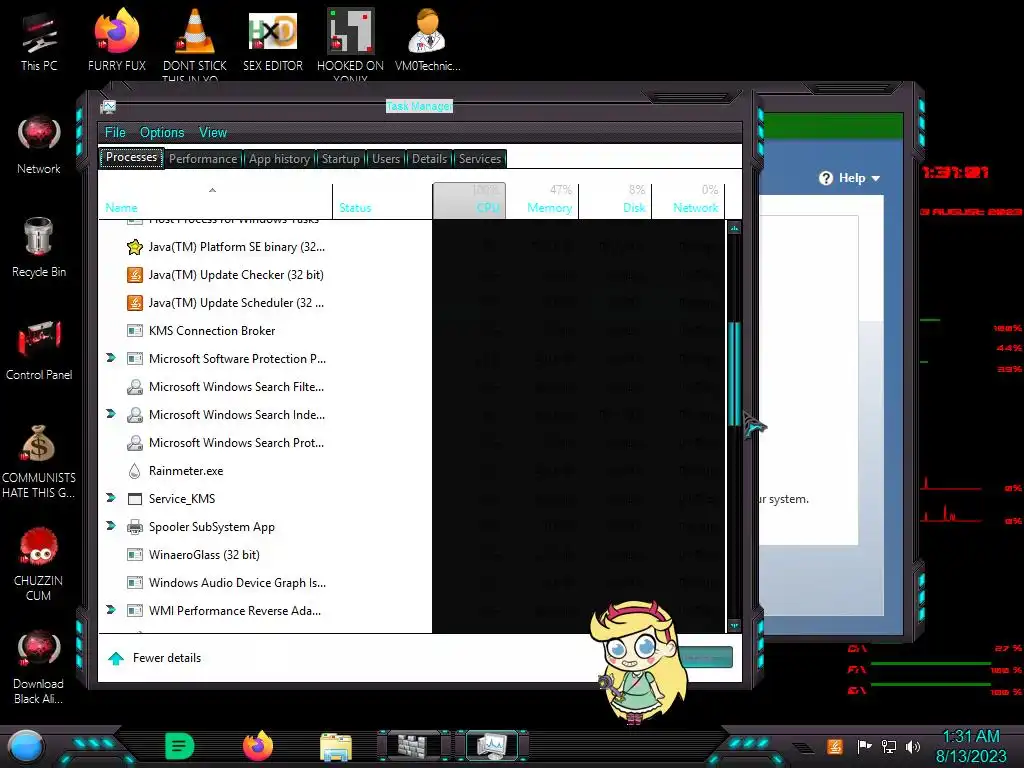
Task: Select the VM0Technic desktop shortcut
Action: 428,40
